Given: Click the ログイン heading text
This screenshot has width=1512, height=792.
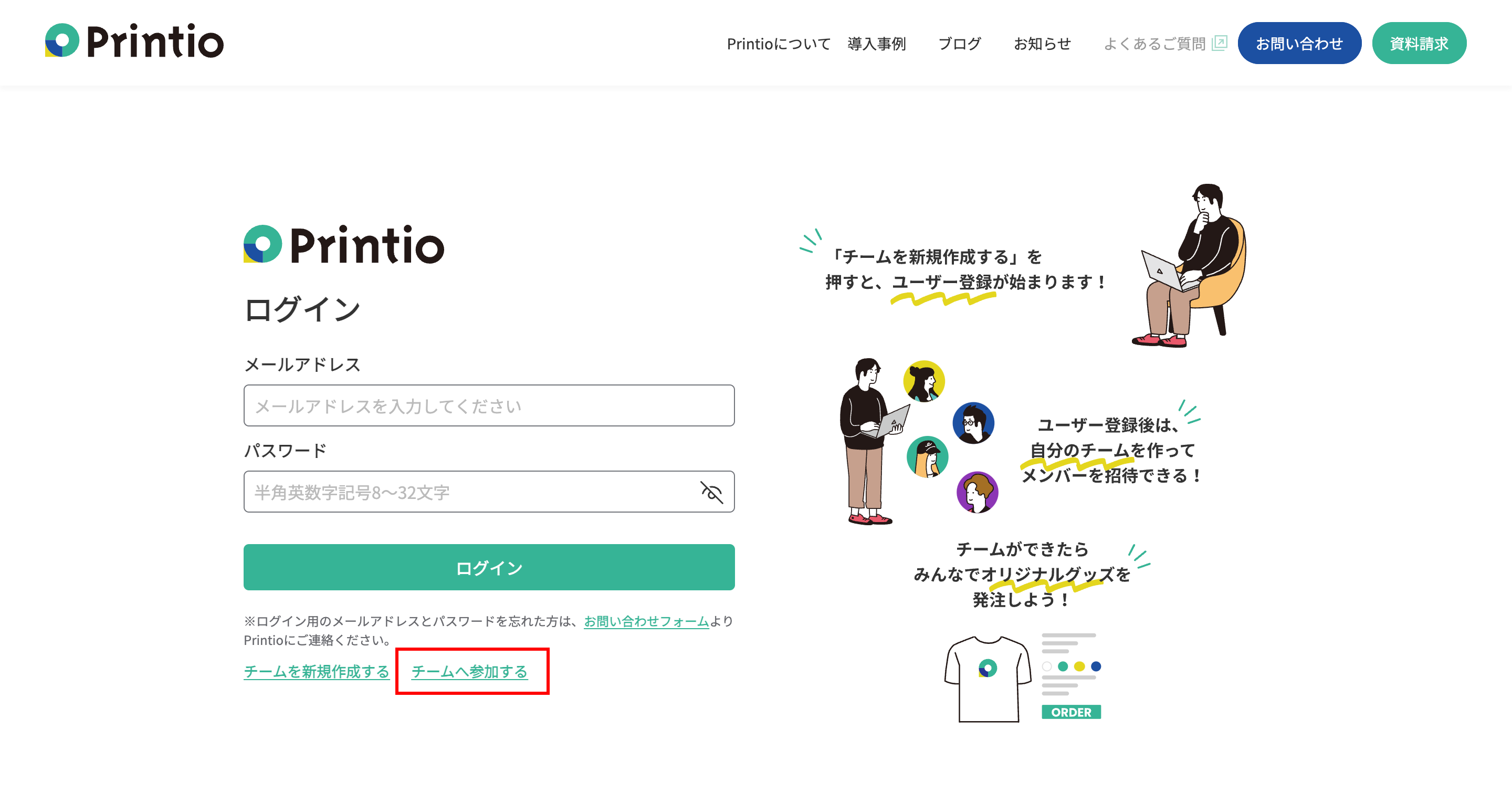Looking at the screenshot, I should [x=302, y=309].
